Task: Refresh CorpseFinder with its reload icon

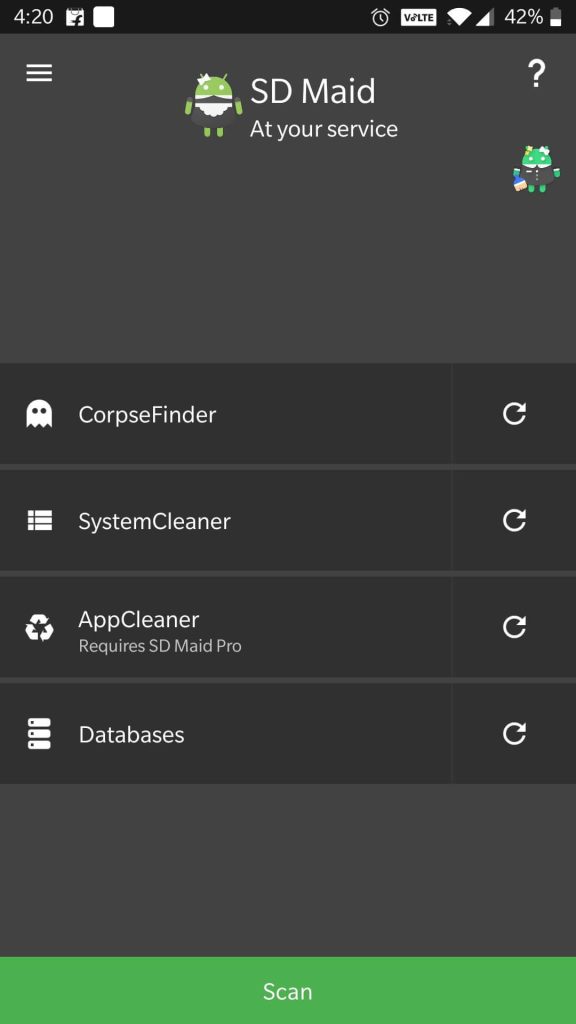Action: (514, 413)
